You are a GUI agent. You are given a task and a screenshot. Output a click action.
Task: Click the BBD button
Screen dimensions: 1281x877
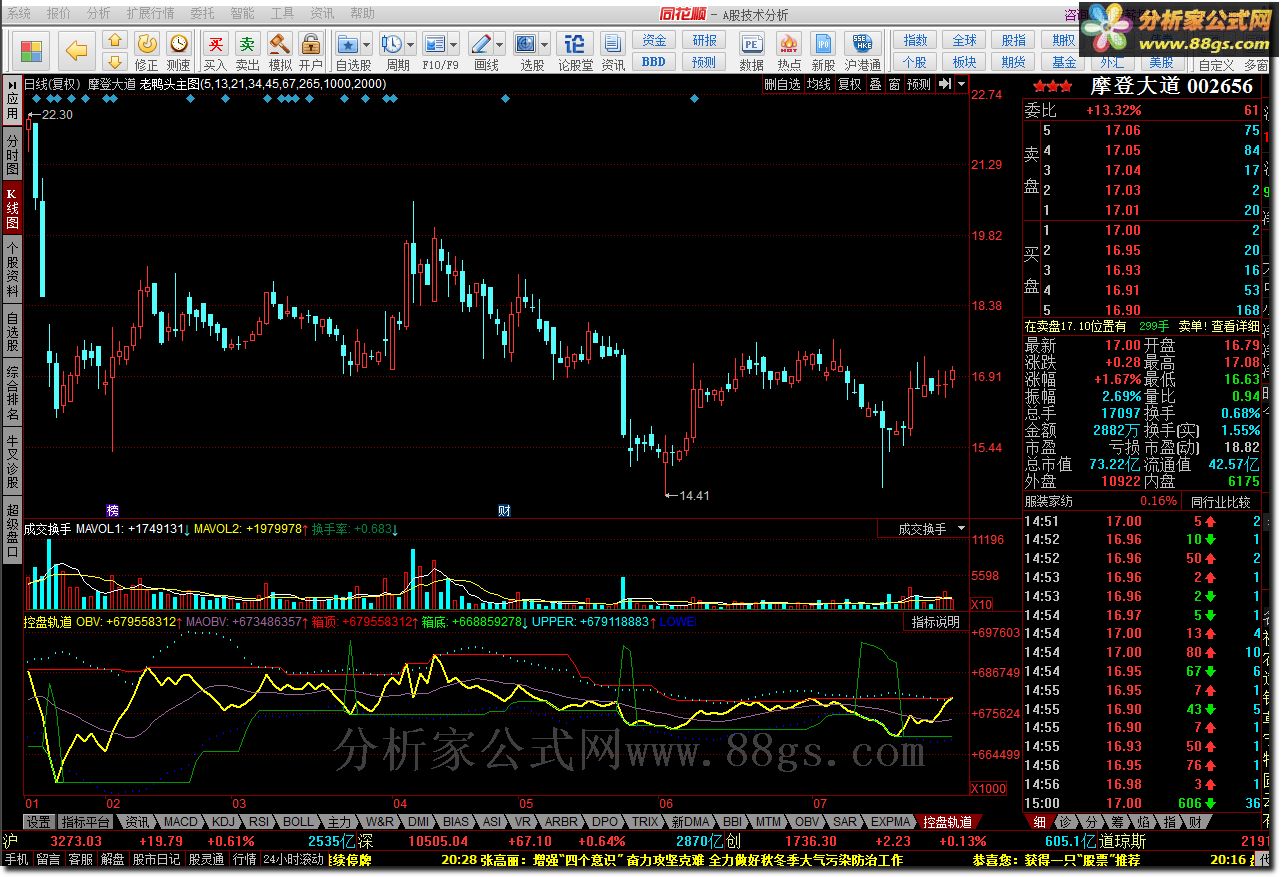(x=654, y=61)
